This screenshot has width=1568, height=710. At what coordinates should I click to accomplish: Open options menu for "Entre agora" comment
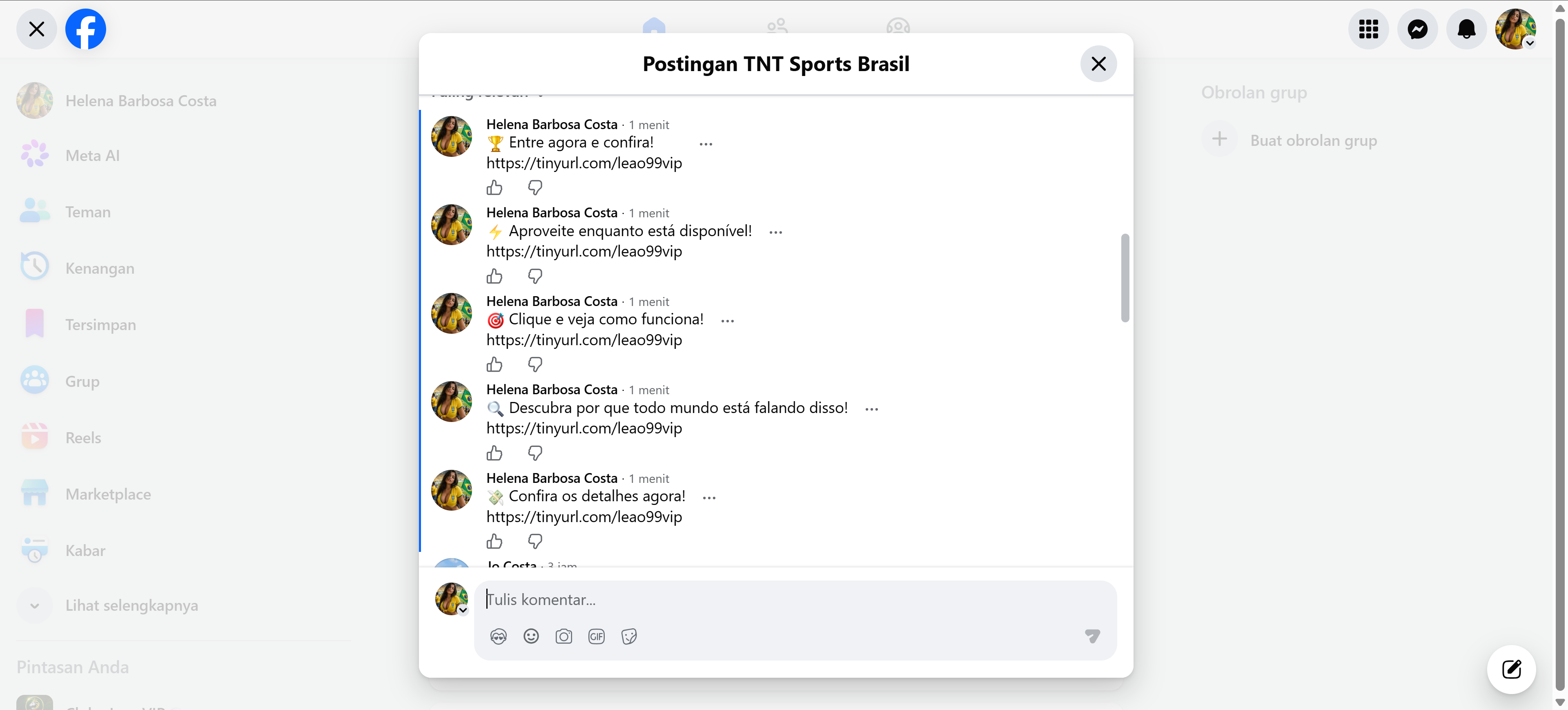[x=706, y=144]
